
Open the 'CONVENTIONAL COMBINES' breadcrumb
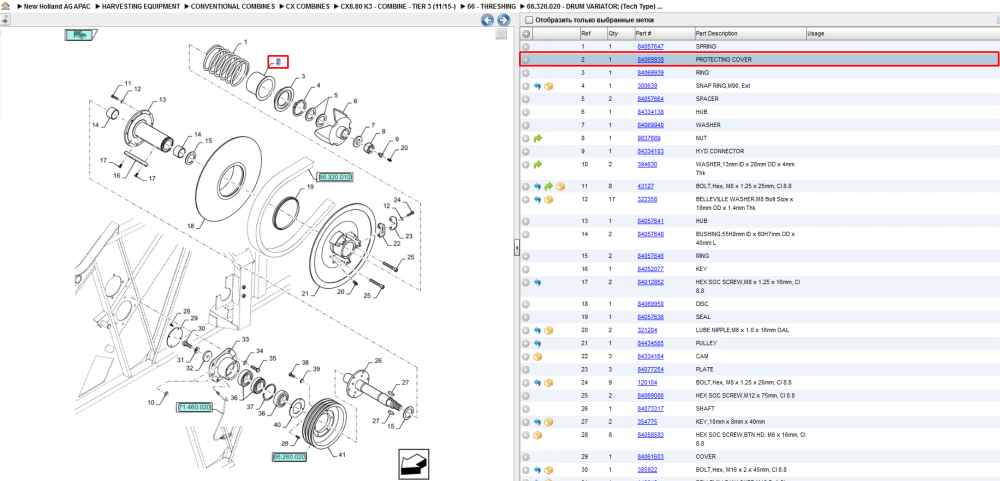(x=232, y=6)
